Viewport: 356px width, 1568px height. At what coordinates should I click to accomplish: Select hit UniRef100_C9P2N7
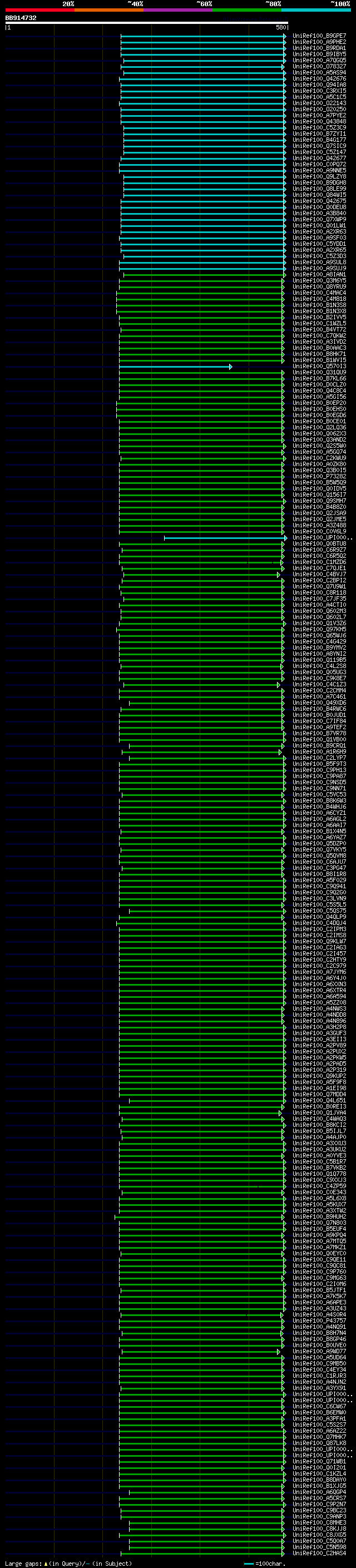(x=319, y=1504)
